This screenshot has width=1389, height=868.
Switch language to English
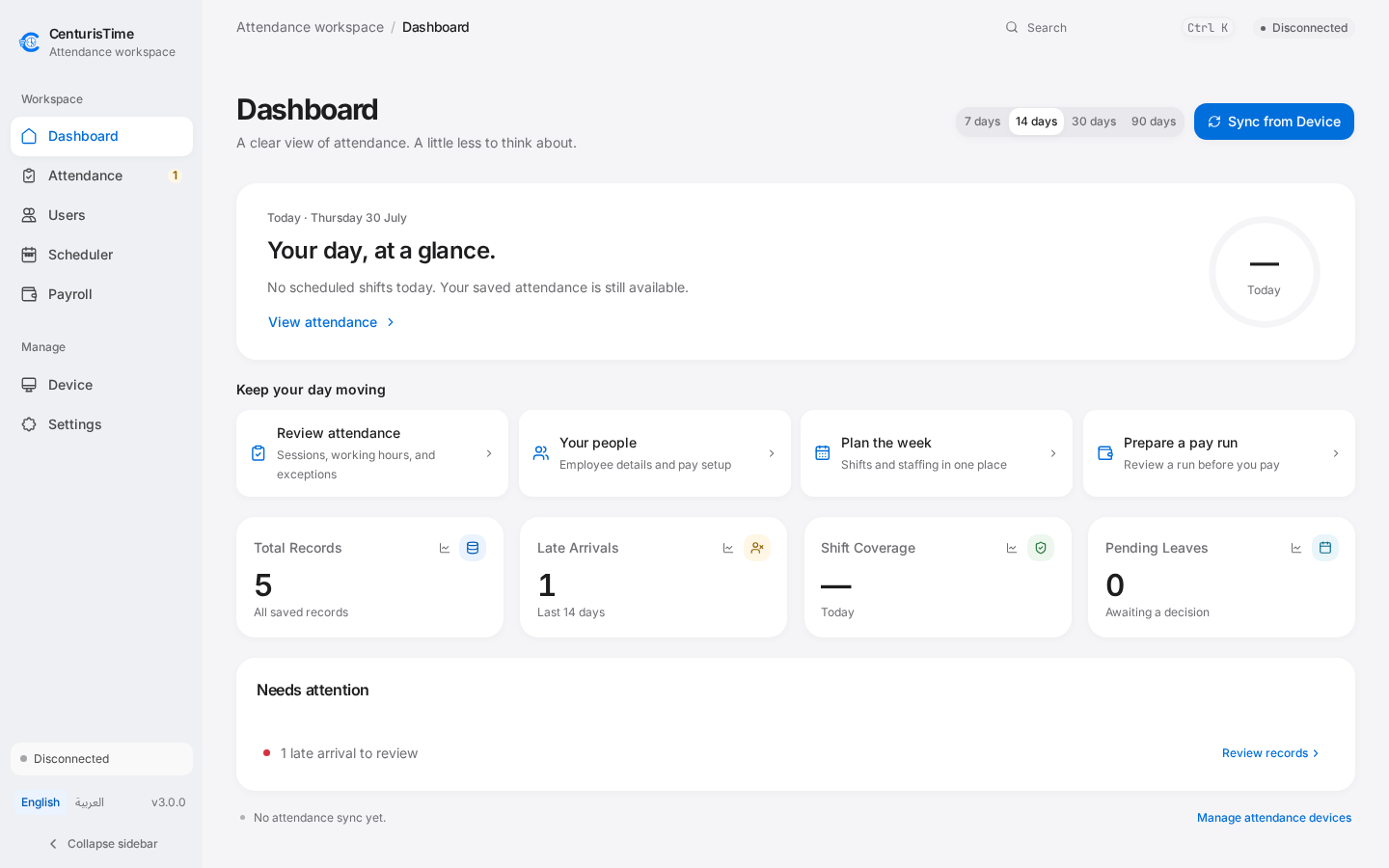point(41,802)
